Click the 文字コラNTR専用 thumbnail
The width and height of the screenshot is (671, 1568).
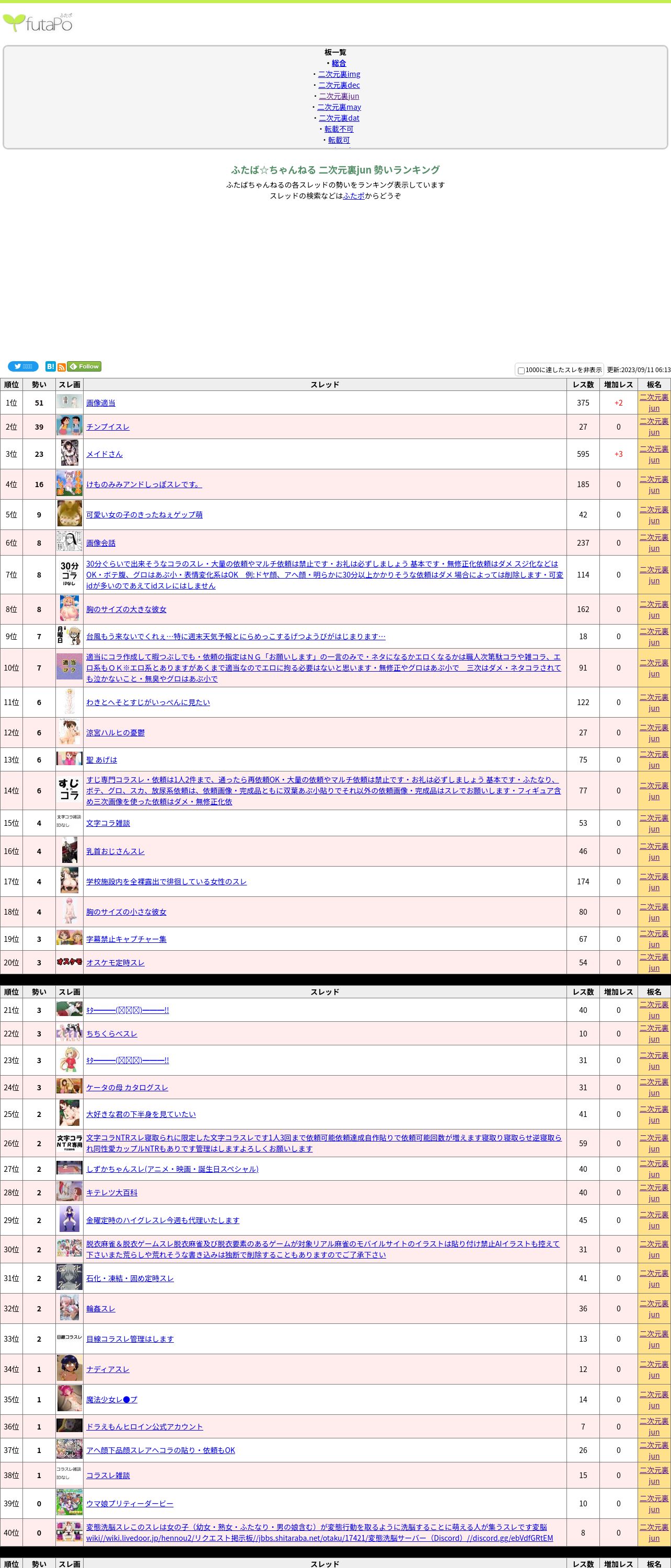[70, 1143]
